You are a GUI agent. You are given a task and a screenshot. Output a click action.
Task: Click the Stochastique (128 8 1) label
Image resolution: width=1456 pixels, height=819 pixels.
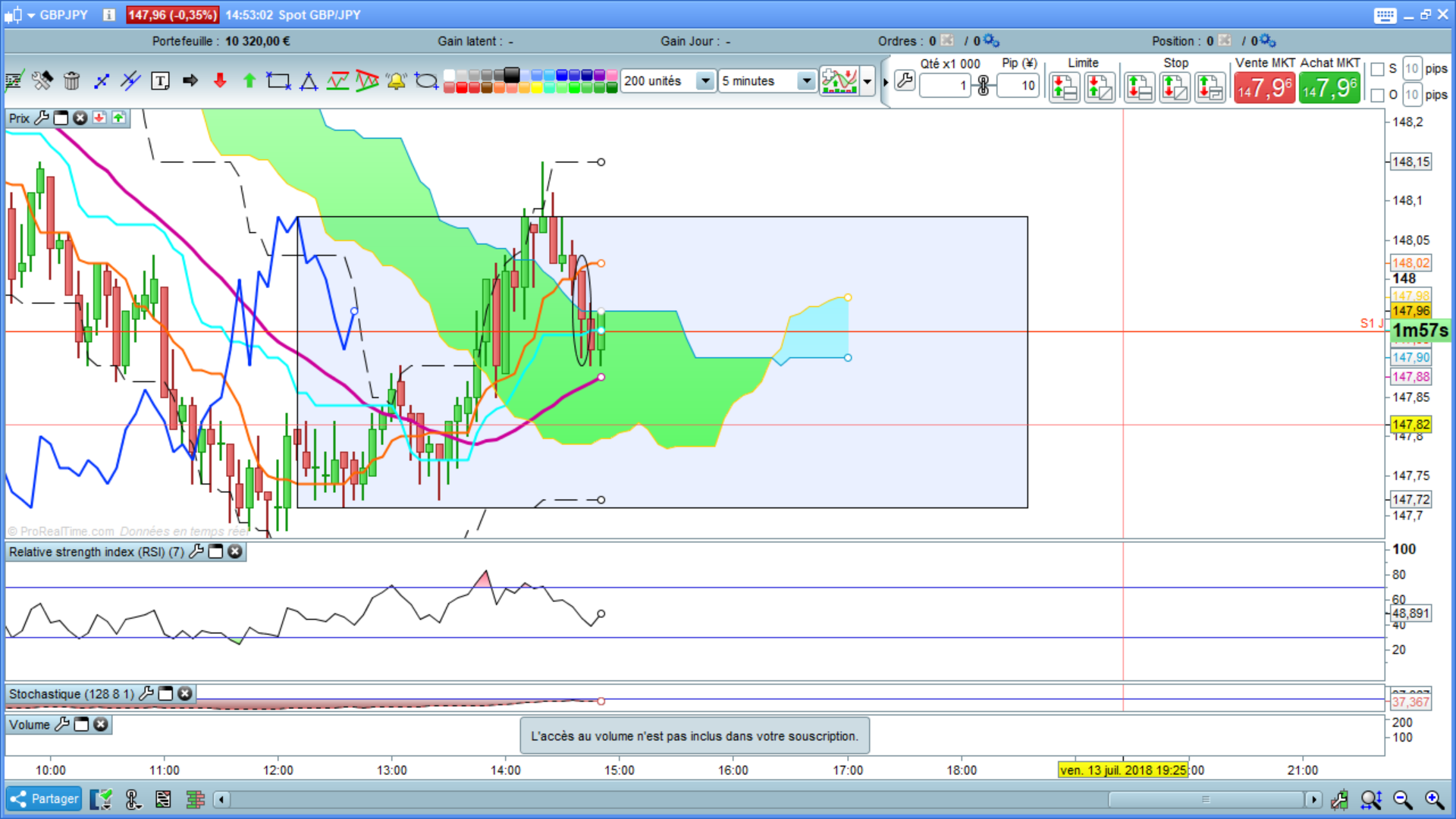71,694
